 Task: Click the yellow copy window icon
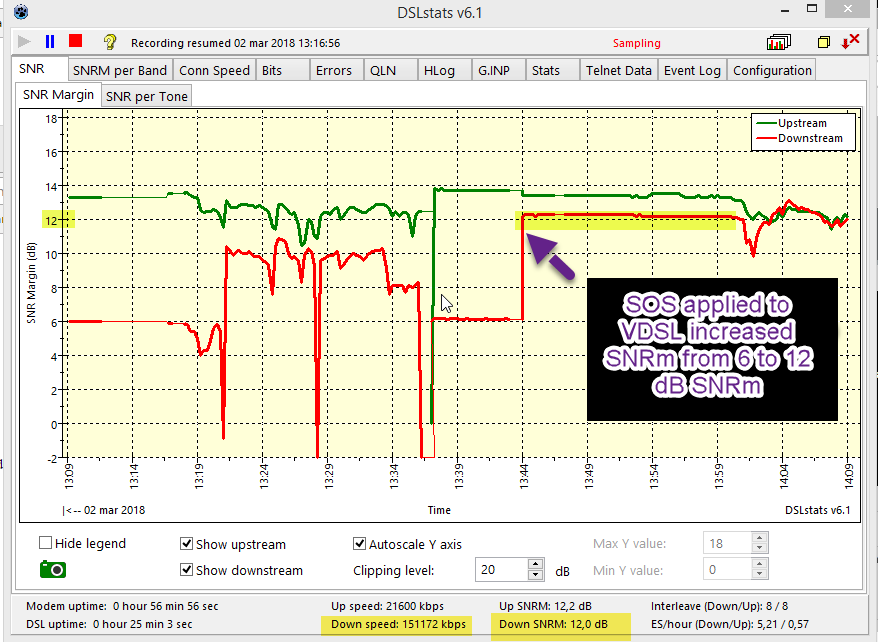[x=824, y=42]
